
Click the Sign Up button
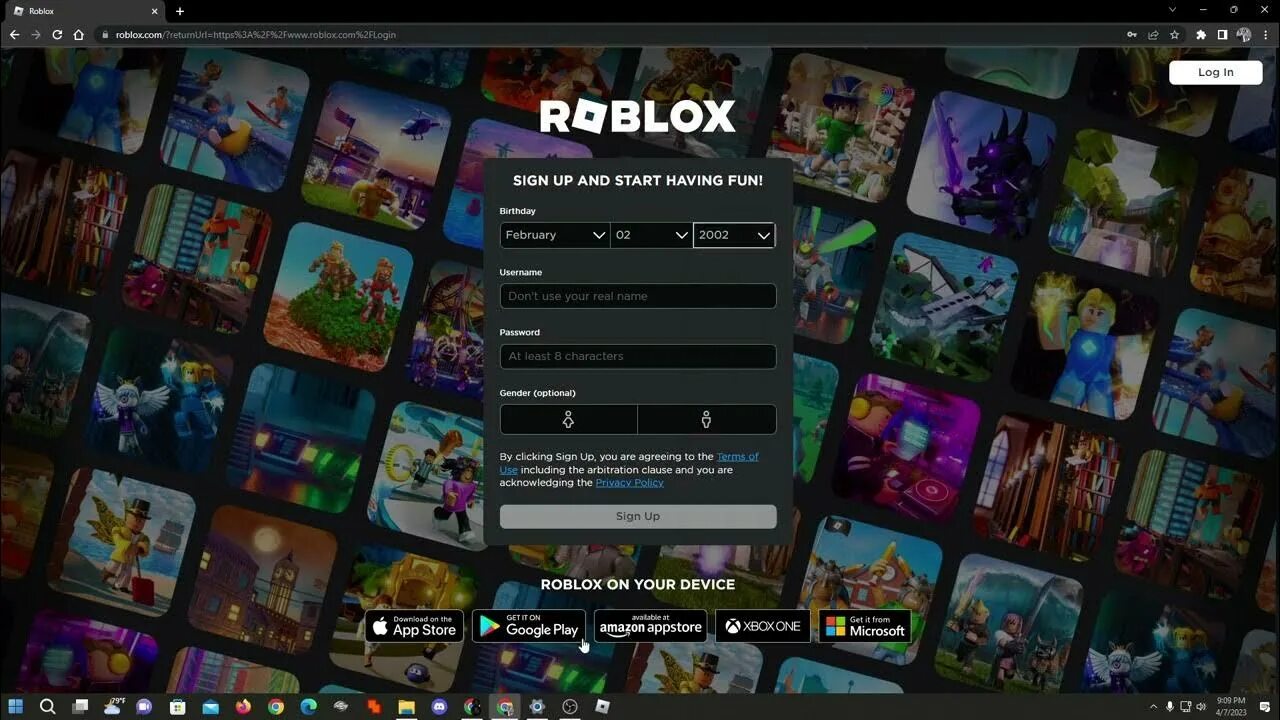pyautogui.click(x=638, y=516)
